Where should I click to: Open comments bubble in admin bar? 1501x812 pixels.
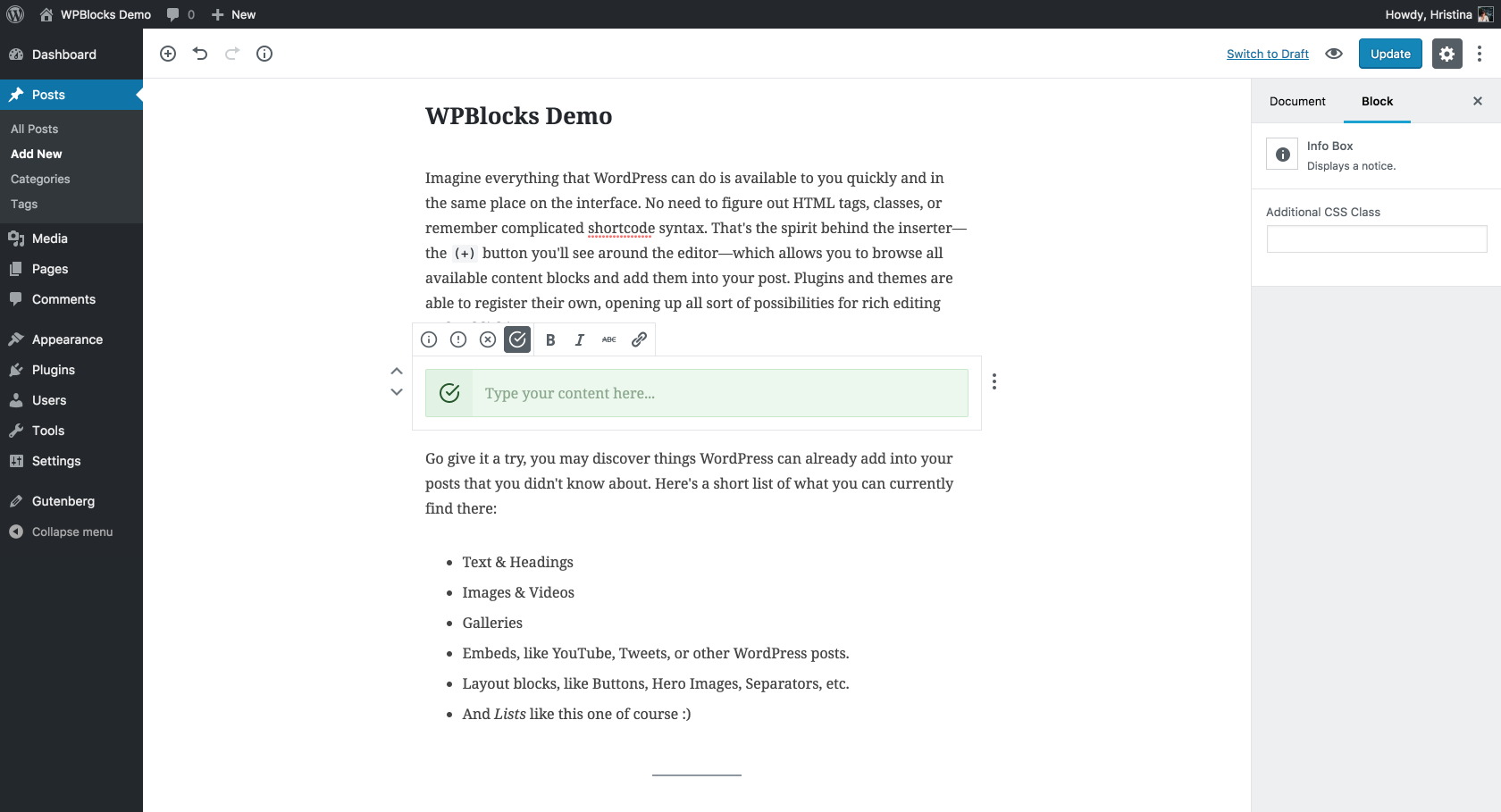pyautogui.click(x=180, y=14)
